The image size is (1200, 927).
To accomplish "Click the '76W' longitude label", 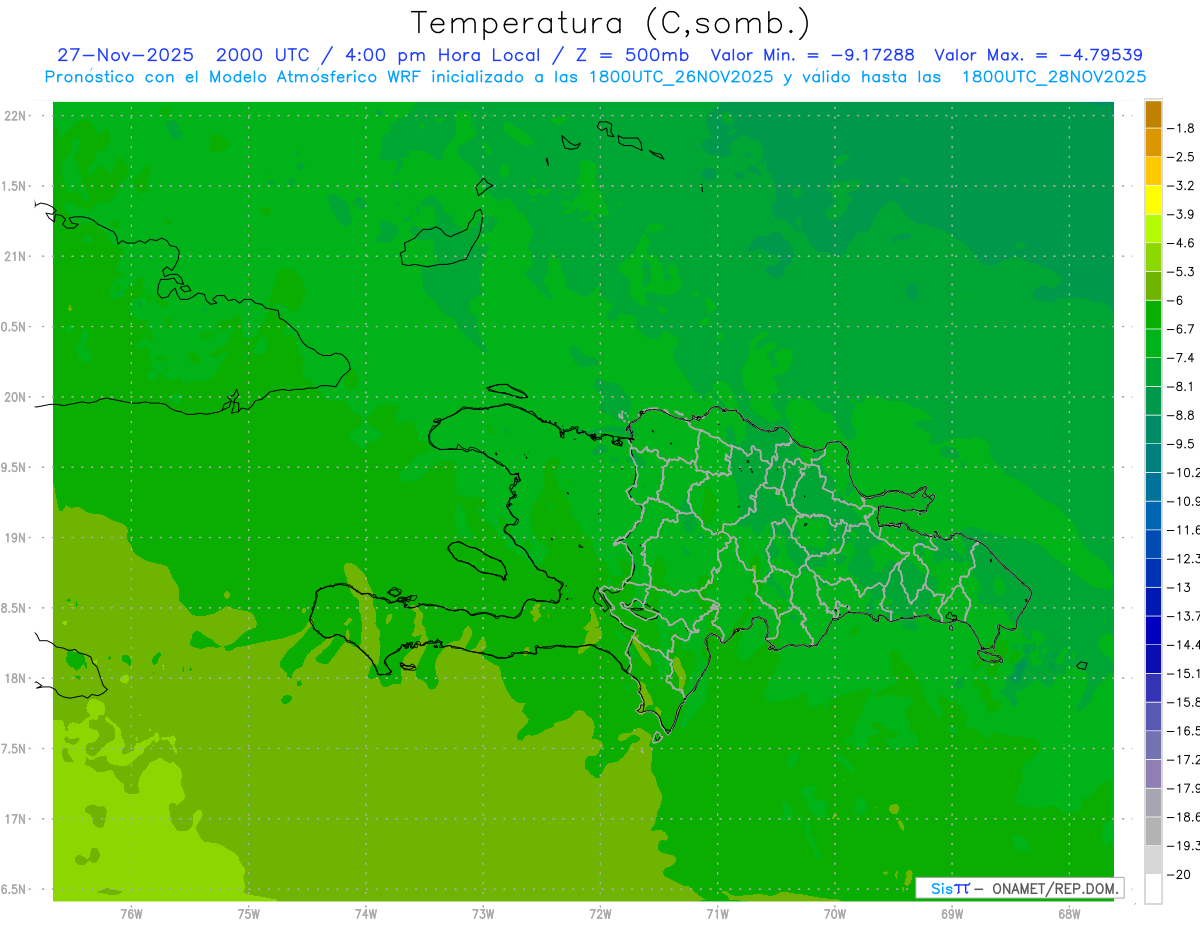I will (131, 914).
